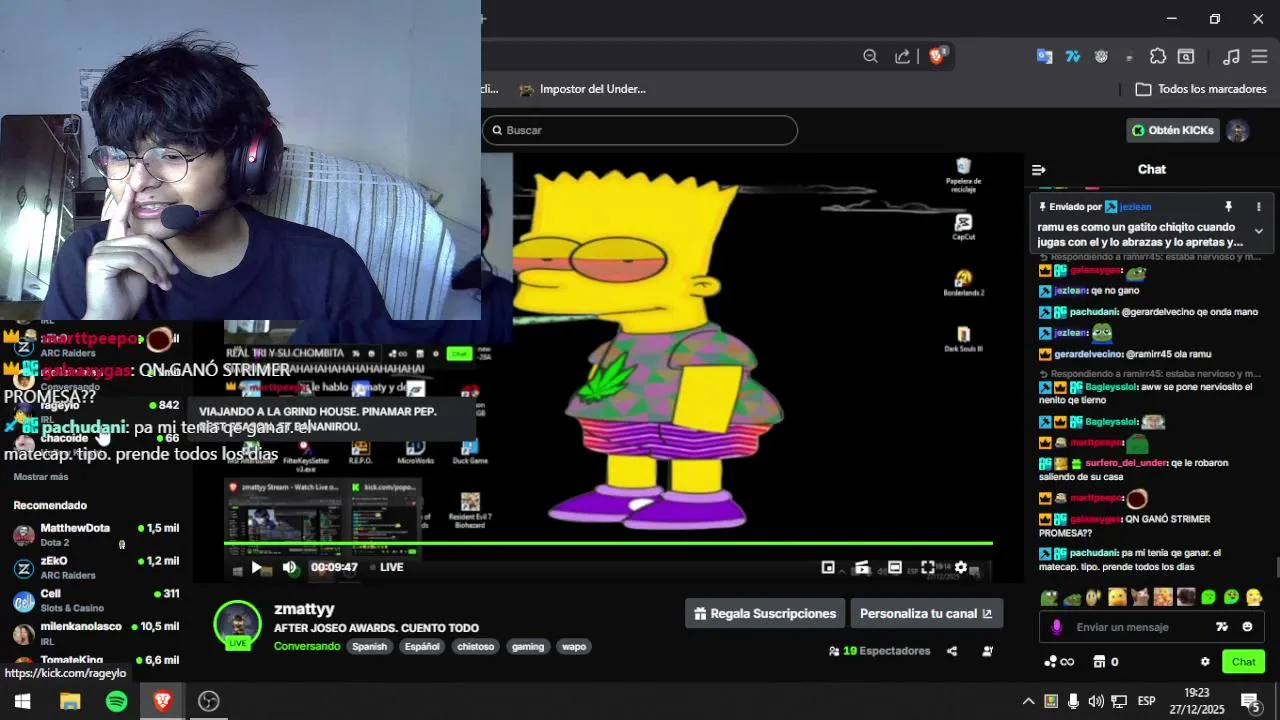The height and width of the screenshot is (720, 1280).
Task: Click the share stream icon
Action: 952,651
